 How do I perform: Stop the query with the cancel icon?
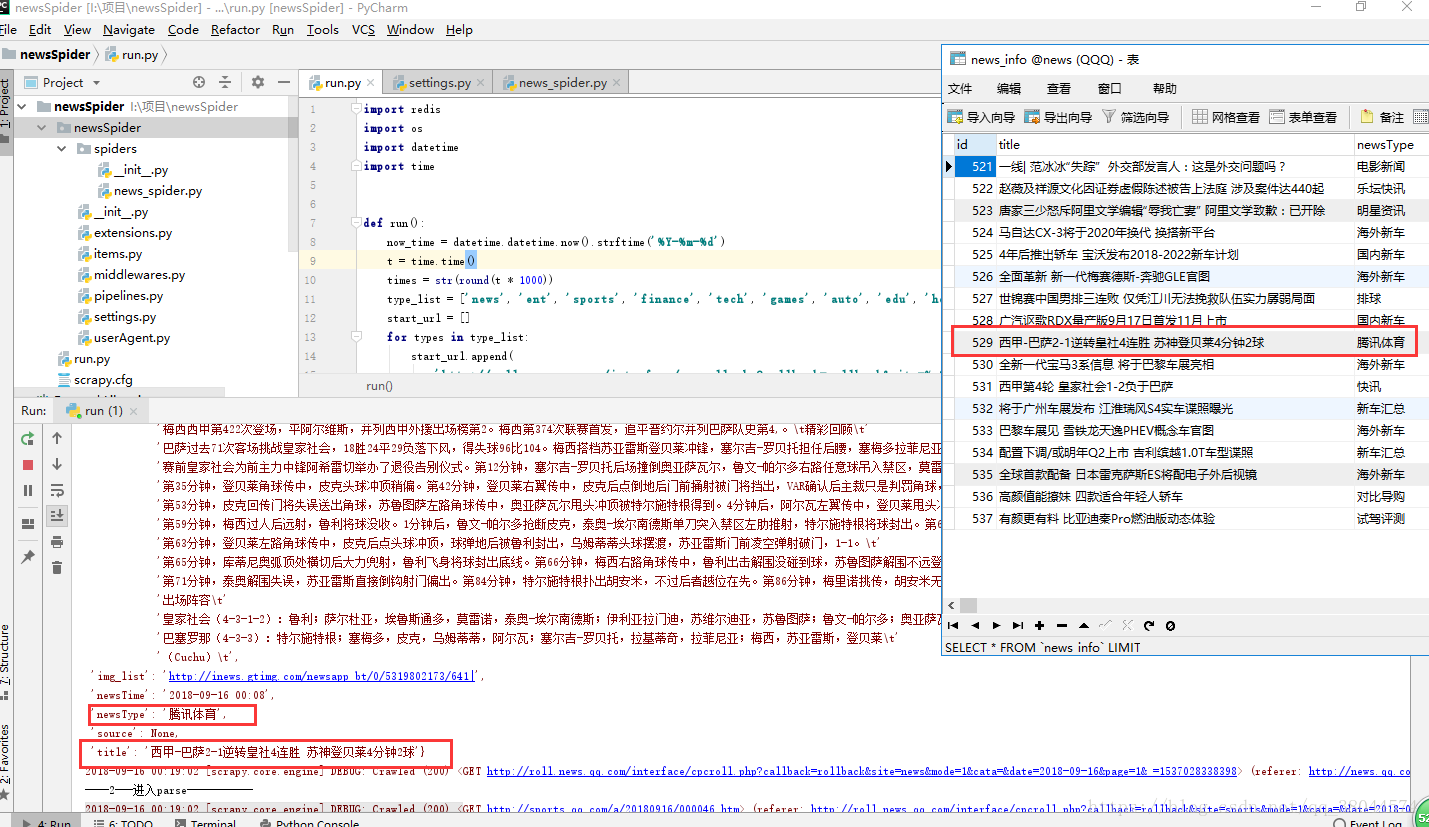(x=1170, y=625)
